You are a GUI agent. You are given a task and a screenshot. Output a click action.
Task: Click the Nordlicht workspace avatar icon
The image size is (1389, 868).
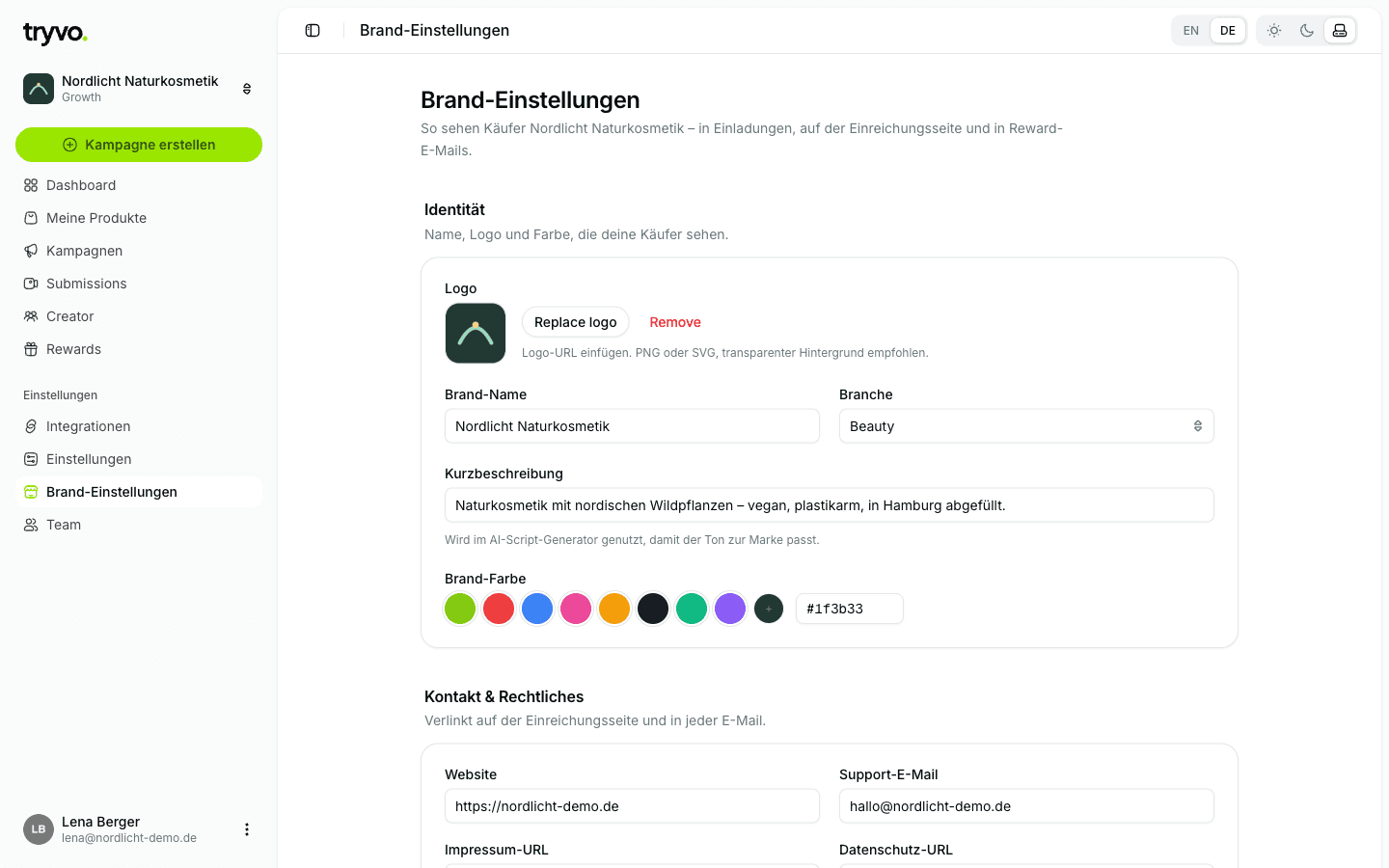pos(39,89)
